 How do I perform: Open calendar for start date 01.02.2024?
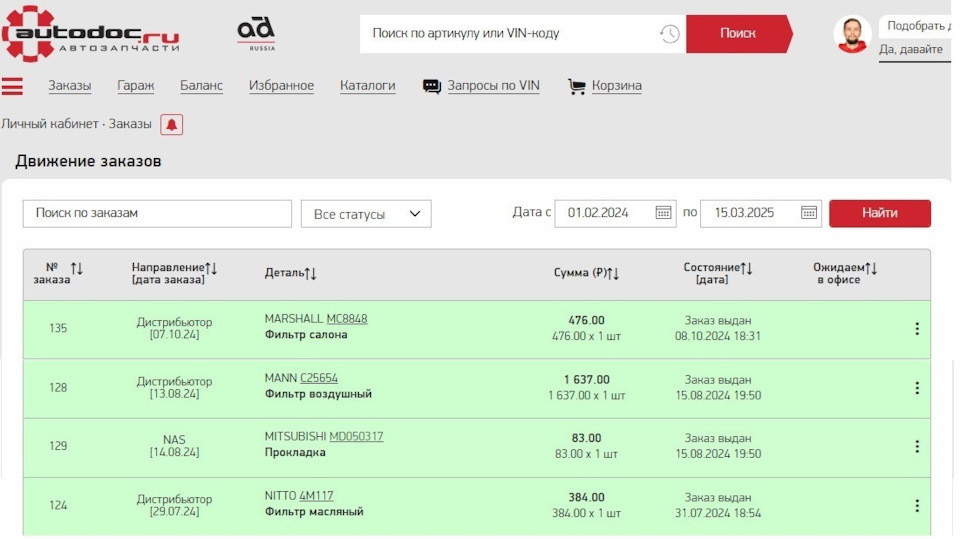pyautogui.click(x=663, y=213)
